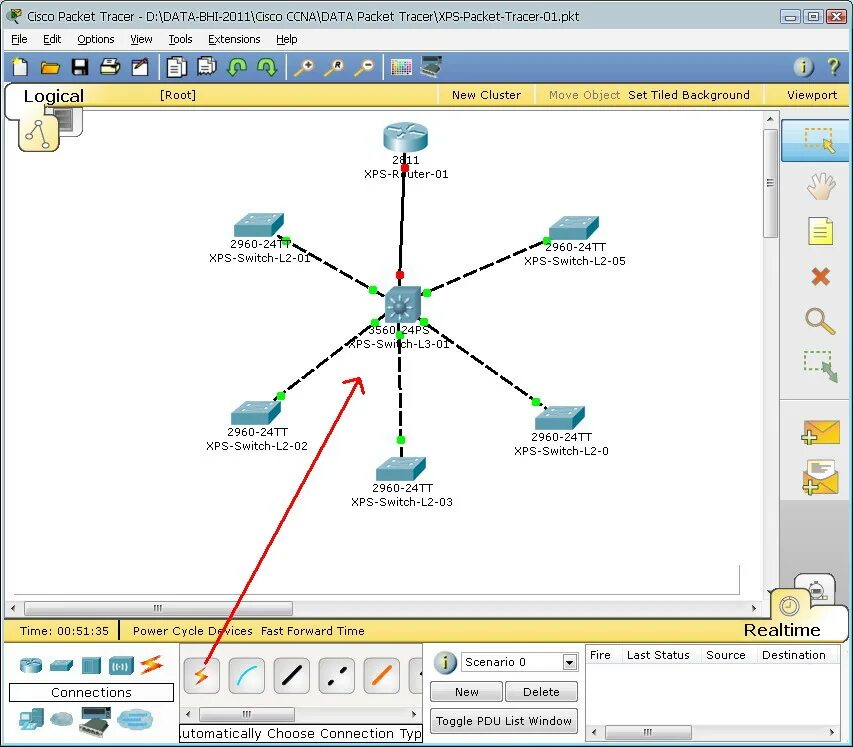Switch to the Realtime mode tab
This screenshot has width=853, height=747.
782,630
